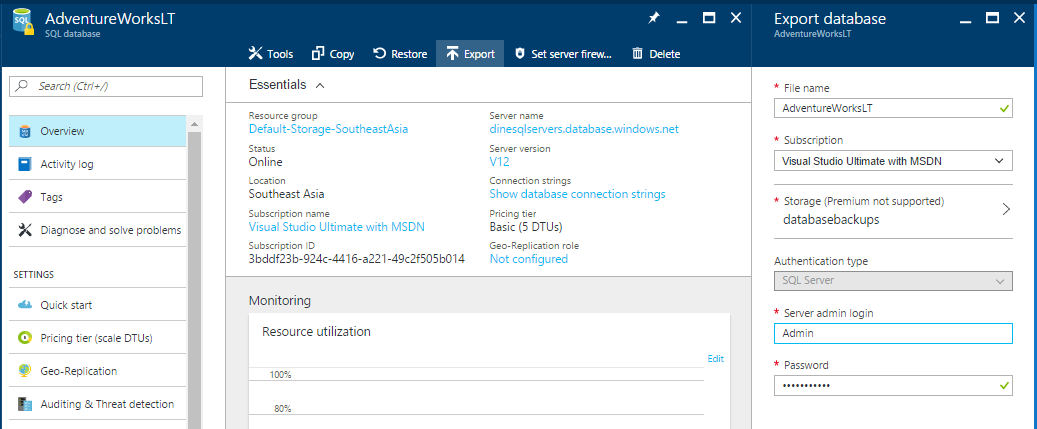Click the Copy icon in toolbar
The height and width of the screenshot is (429, 1037).
click(x=317, y=54)
